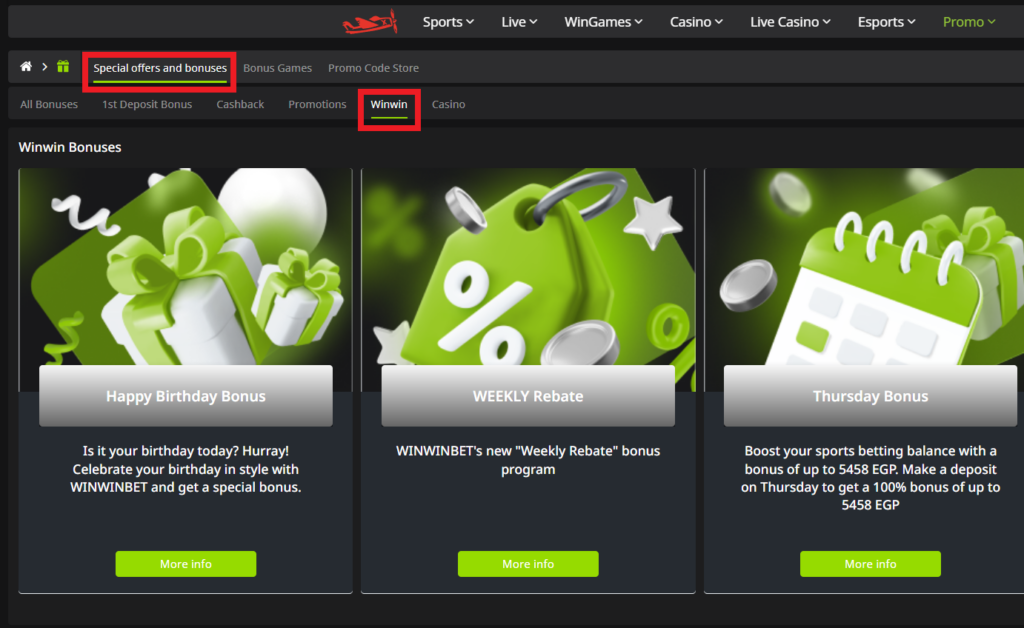1024x628 pixels.
Task: Open the Promo Code Store tab
Action: pyautogui.click(x=373, y=68)
